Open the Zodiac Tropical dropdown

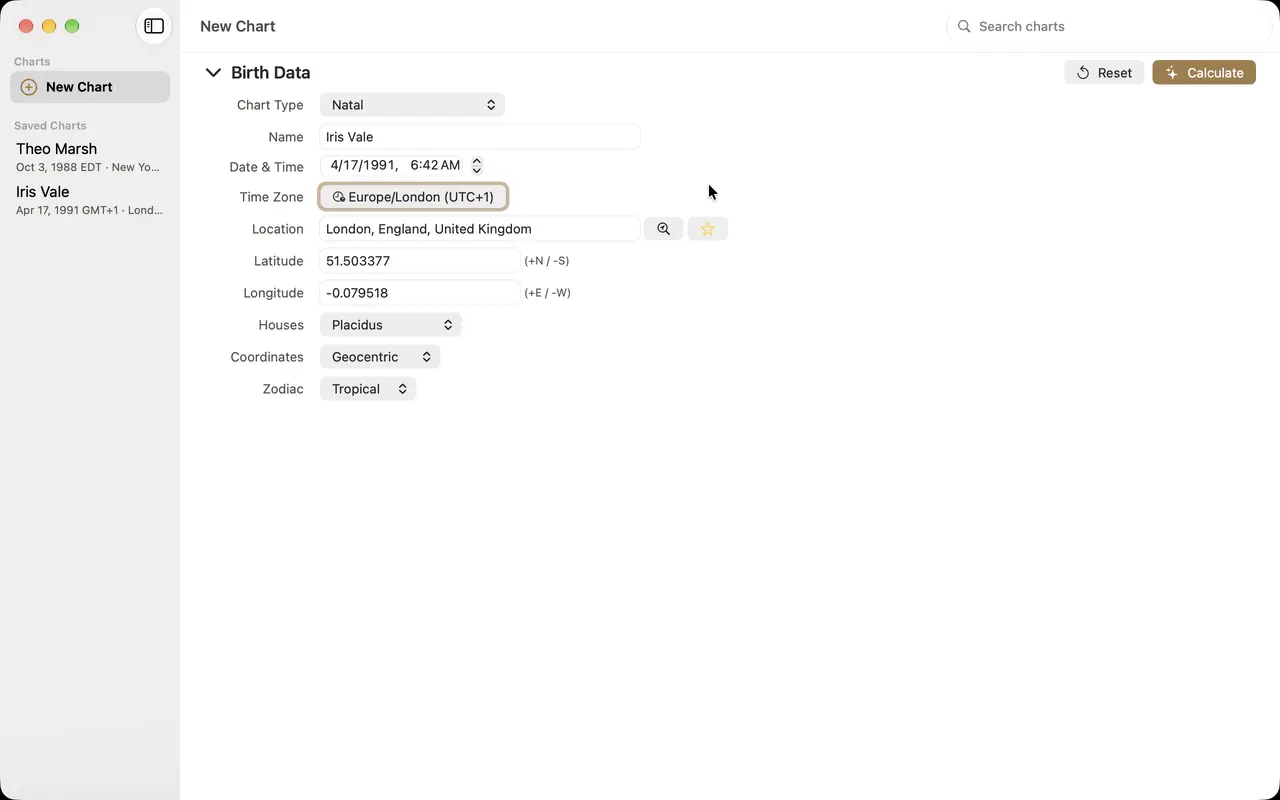[368, 389]
